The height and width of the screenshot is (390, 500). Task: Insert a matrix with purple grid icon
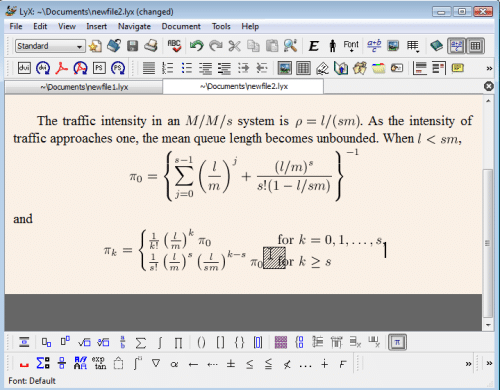coord(280,342)
